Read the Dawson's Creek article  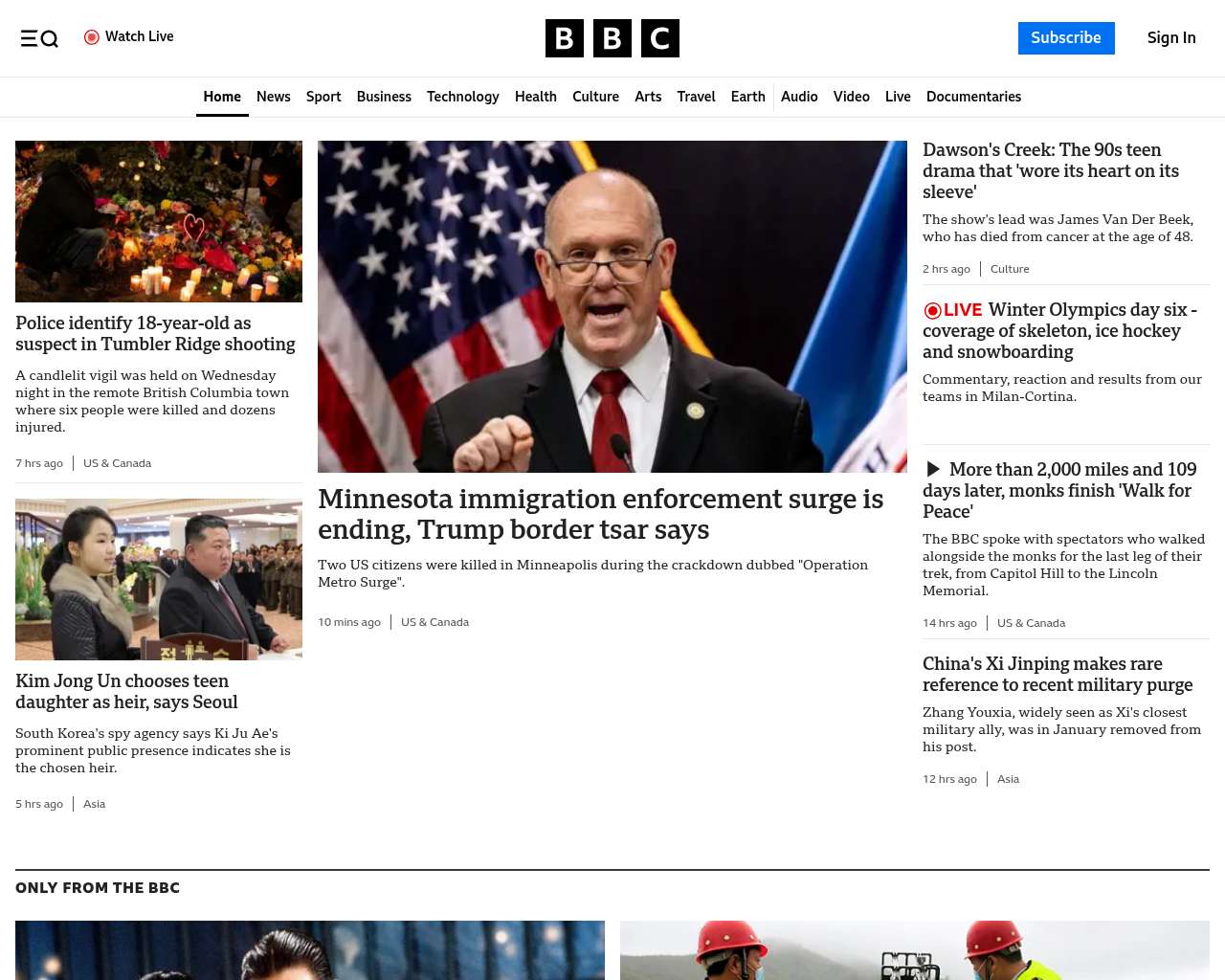pos(1051,171)
